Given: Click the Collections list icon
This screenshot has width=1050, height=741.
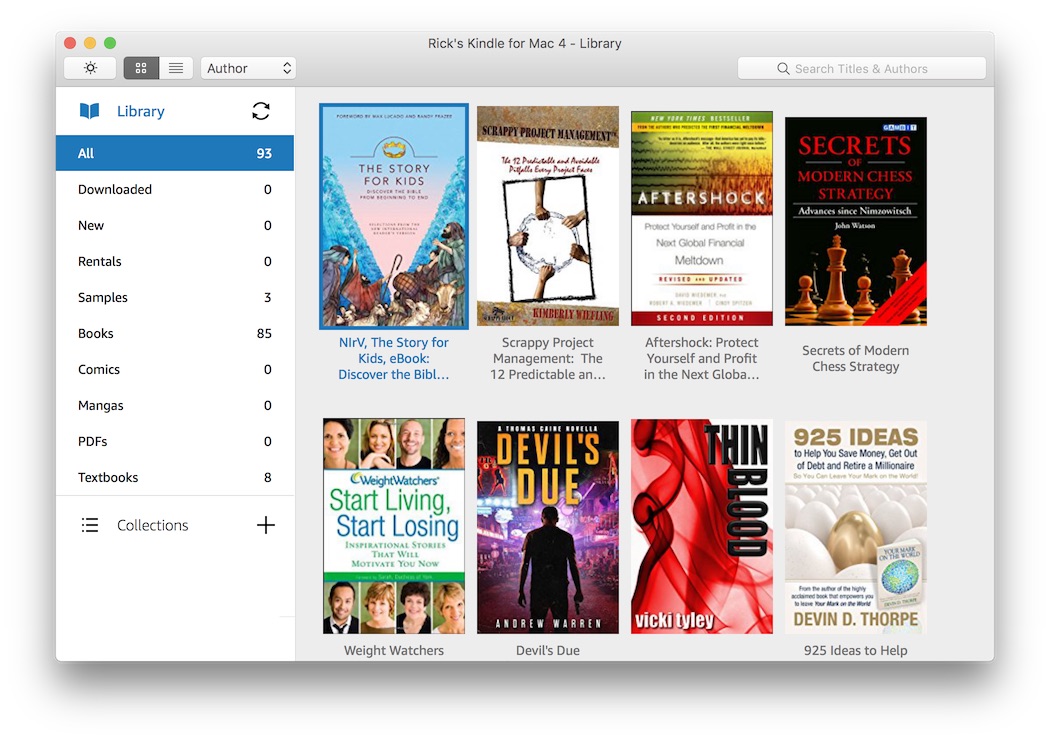Looking at the screenshot, I should tap(90, 525).
